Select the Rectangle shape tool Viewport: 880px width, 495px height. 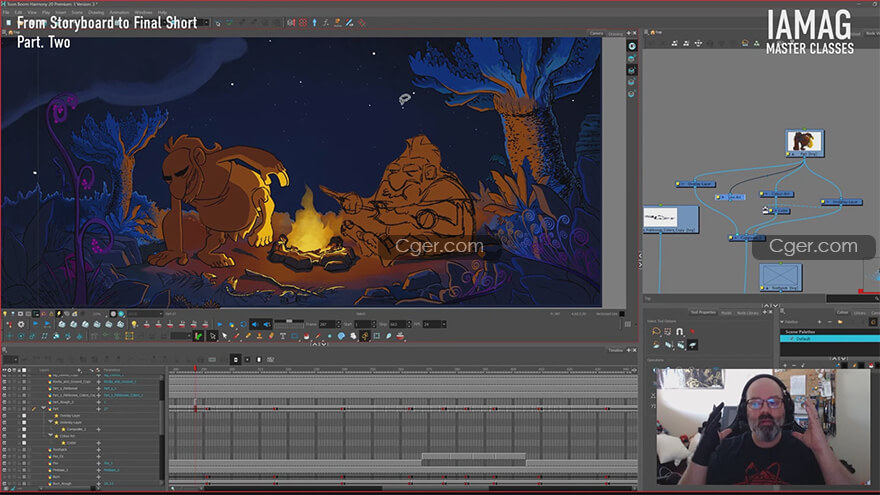click(x=295, y=336)
